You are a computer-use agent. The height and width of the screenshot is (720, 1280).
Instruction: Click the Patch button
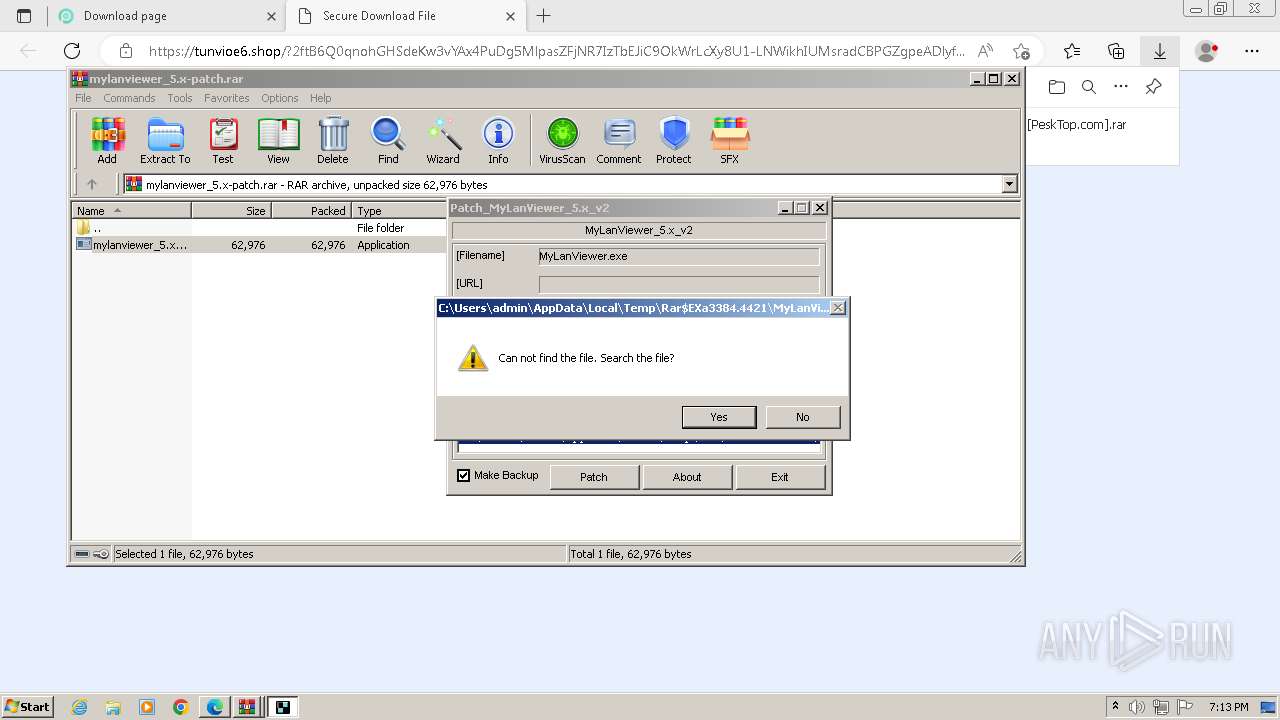point(594,477)
